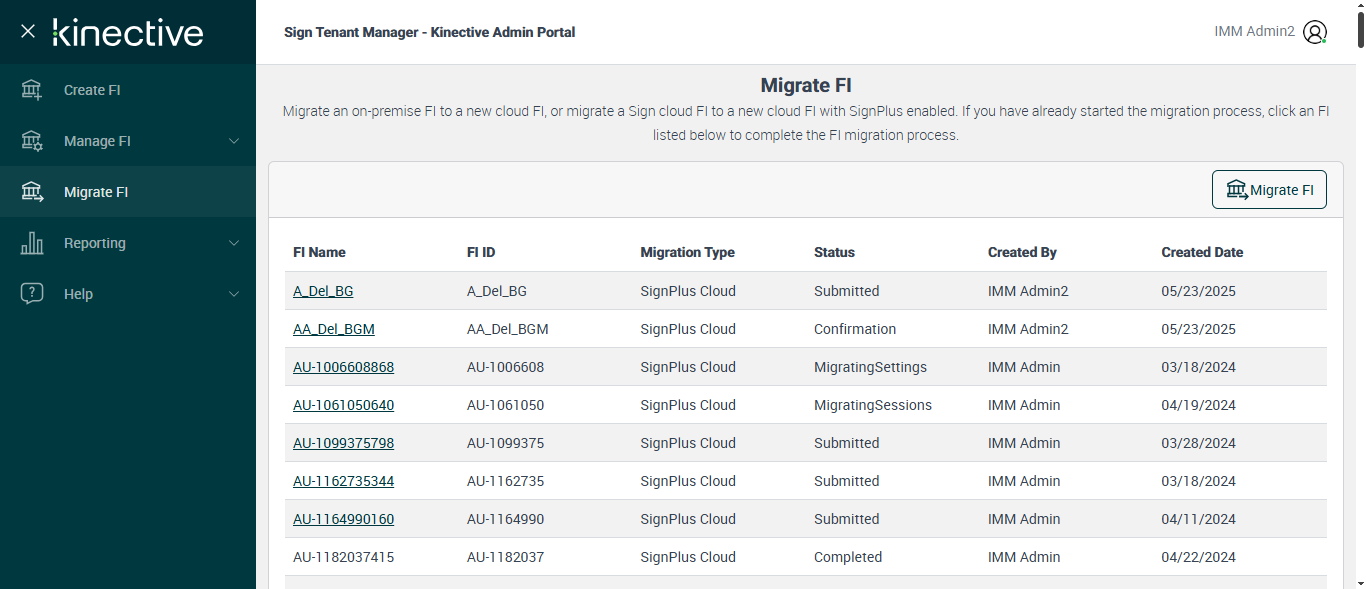Click the Kinective logo
This screenshot has width=1366, height=589.
[128, 32]
